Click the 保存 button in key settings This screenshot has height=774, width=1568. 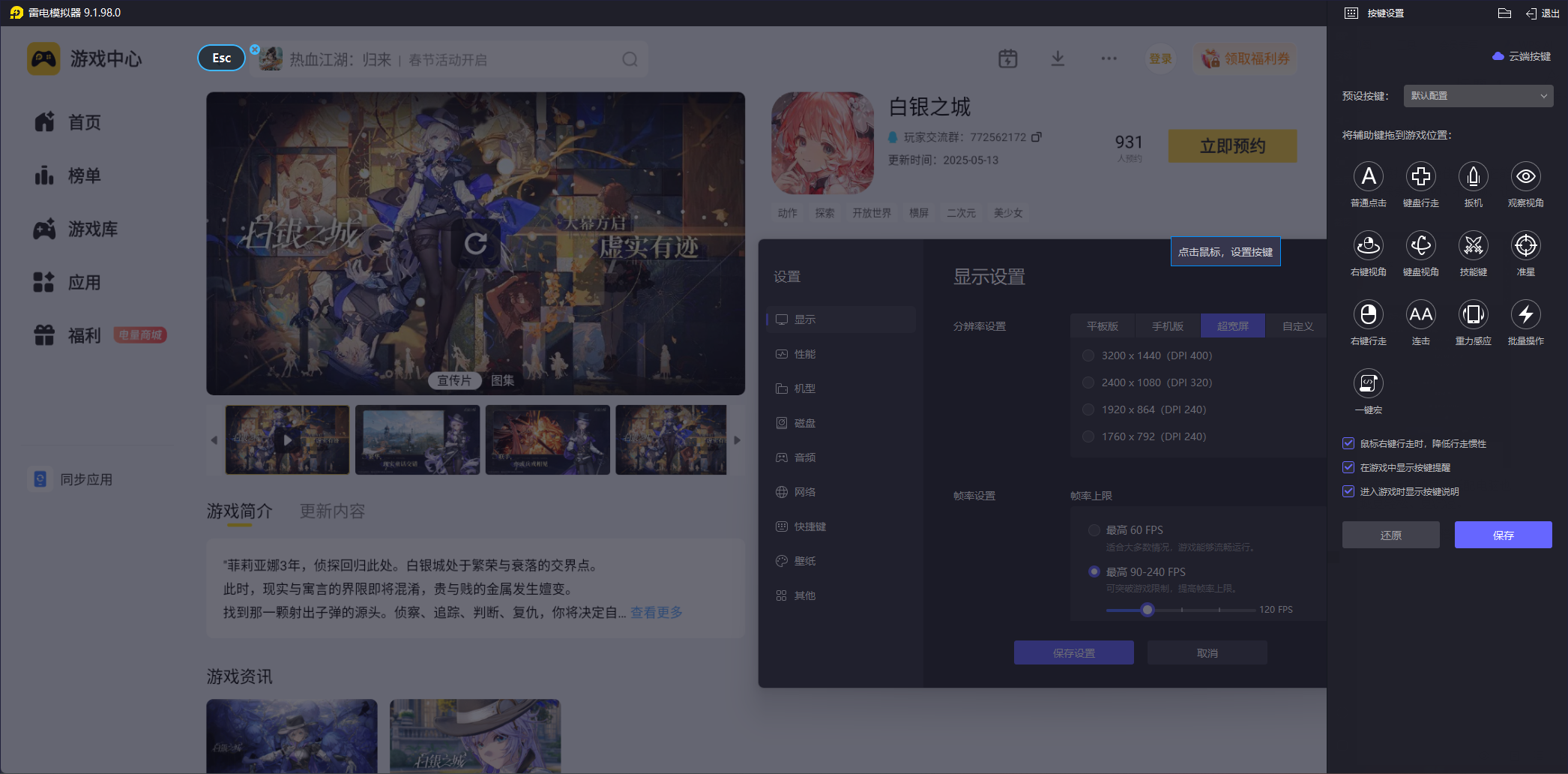(x=1503, y=535)
